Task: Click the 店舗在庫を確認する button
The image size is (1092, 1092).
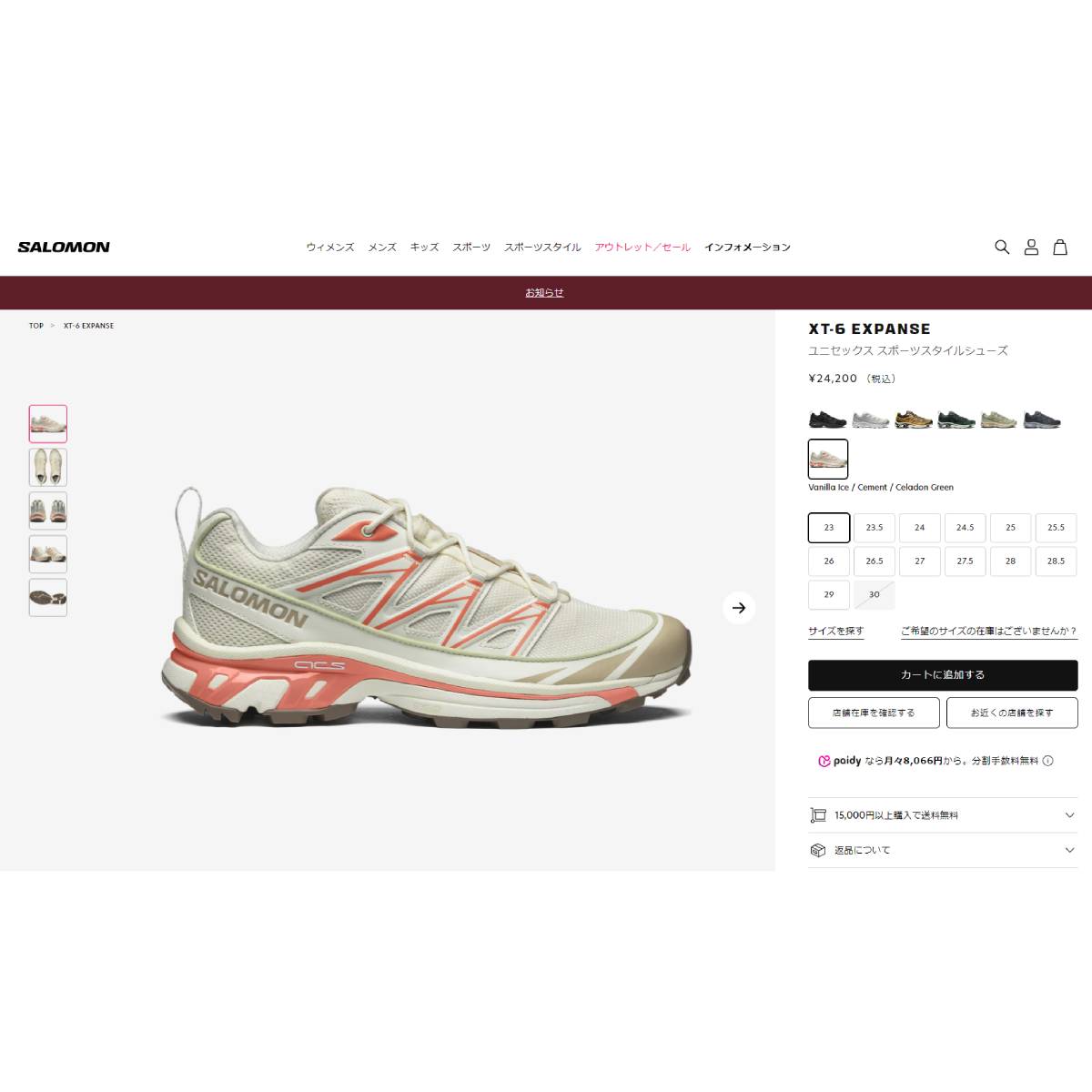Action: point(874,713)
